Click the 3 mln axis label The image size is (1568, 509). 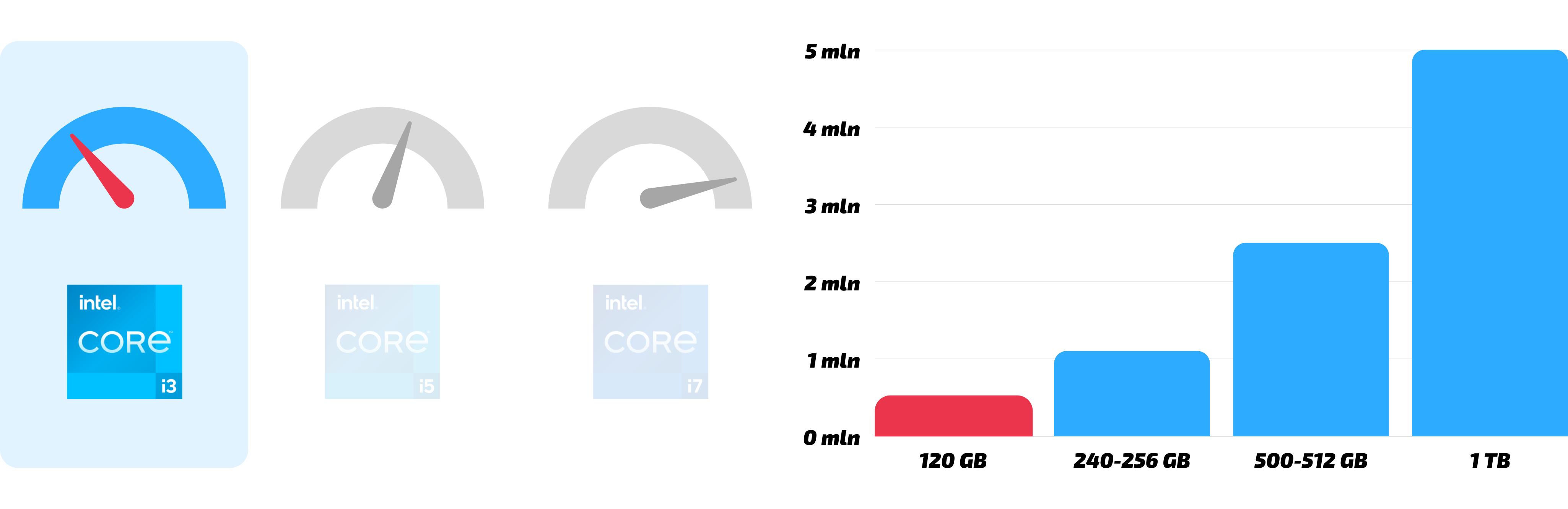[832, 207]
